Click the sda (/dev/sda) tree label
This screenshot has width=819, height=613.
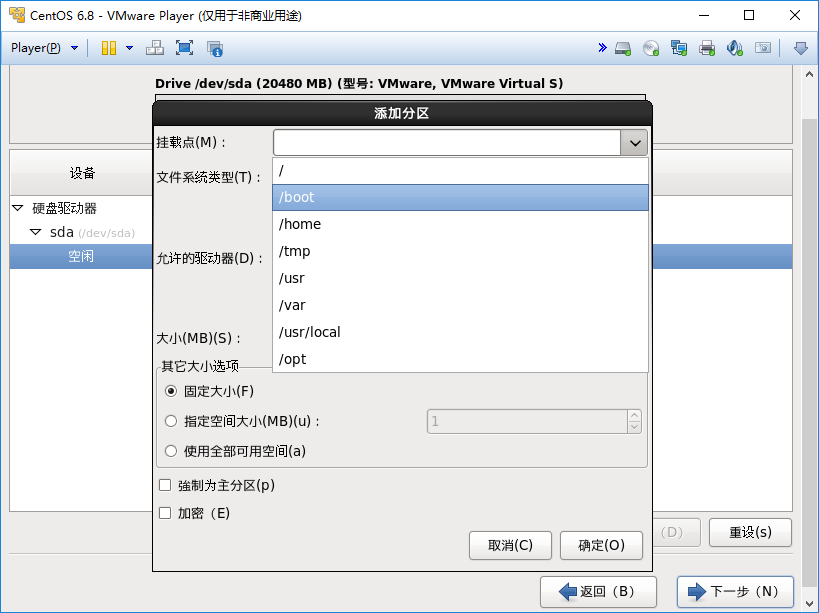[92, 232]
